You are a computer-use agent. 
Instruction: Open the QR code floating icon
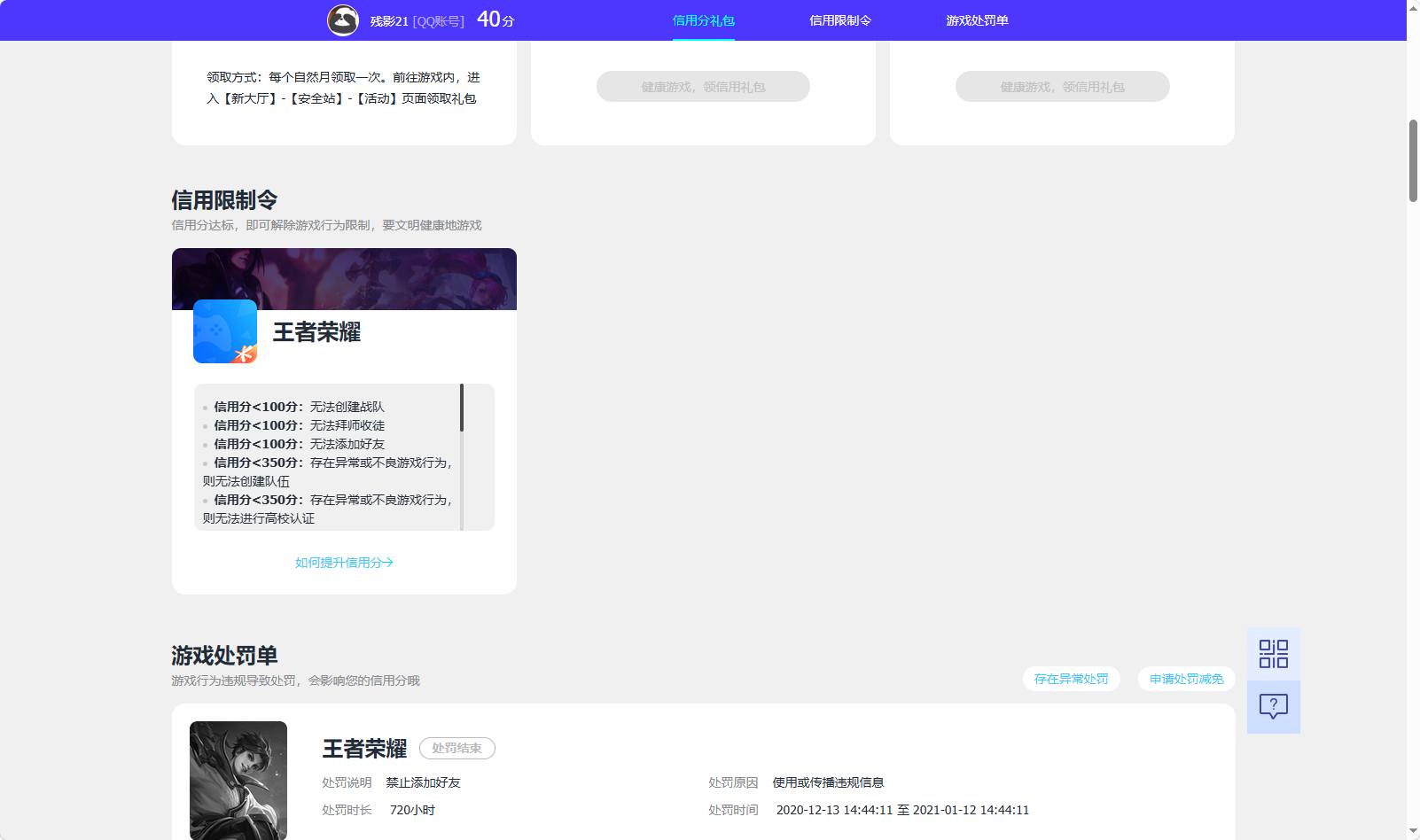point(1274,654)
